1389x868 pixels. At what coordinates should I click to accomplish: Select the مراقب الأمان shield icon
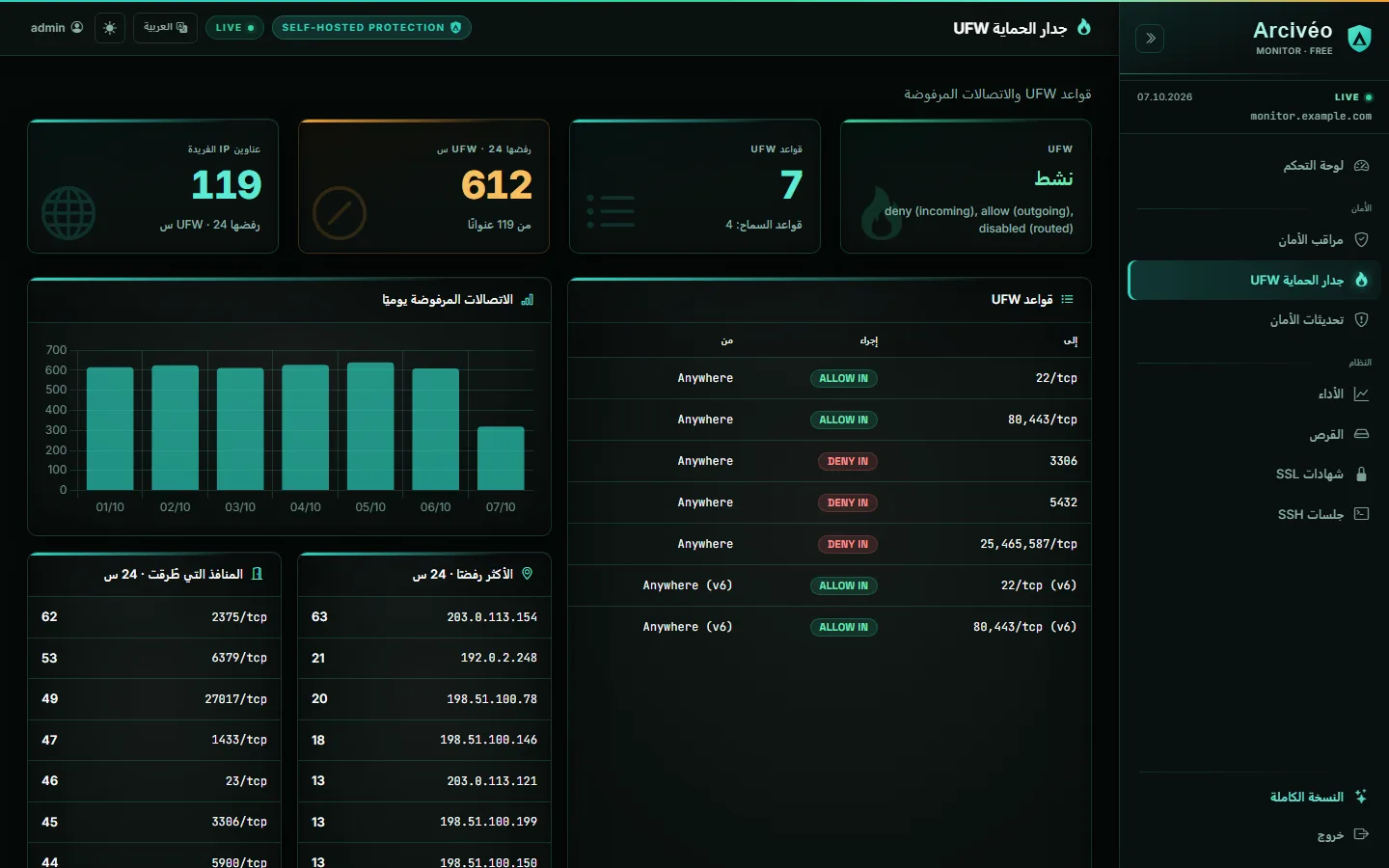[x=1361, y=239]
